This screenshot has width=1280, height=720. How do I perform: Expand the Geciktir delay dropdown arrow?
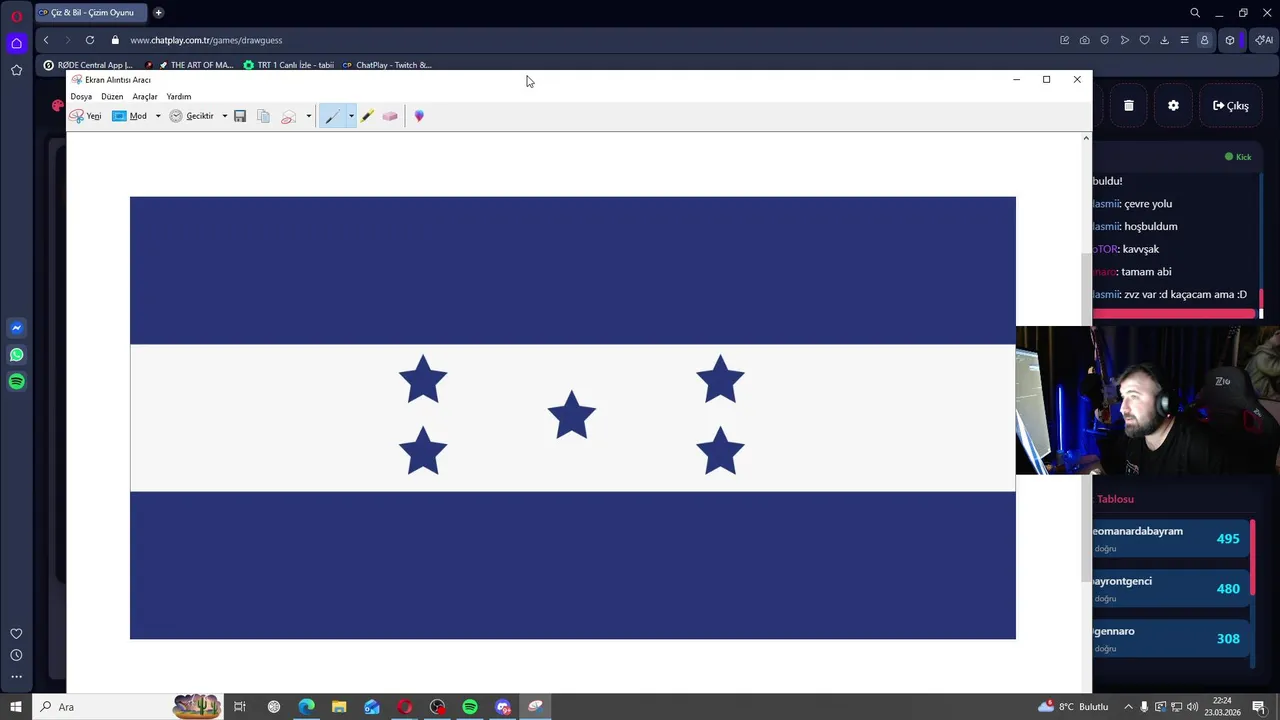pos(224,116)
